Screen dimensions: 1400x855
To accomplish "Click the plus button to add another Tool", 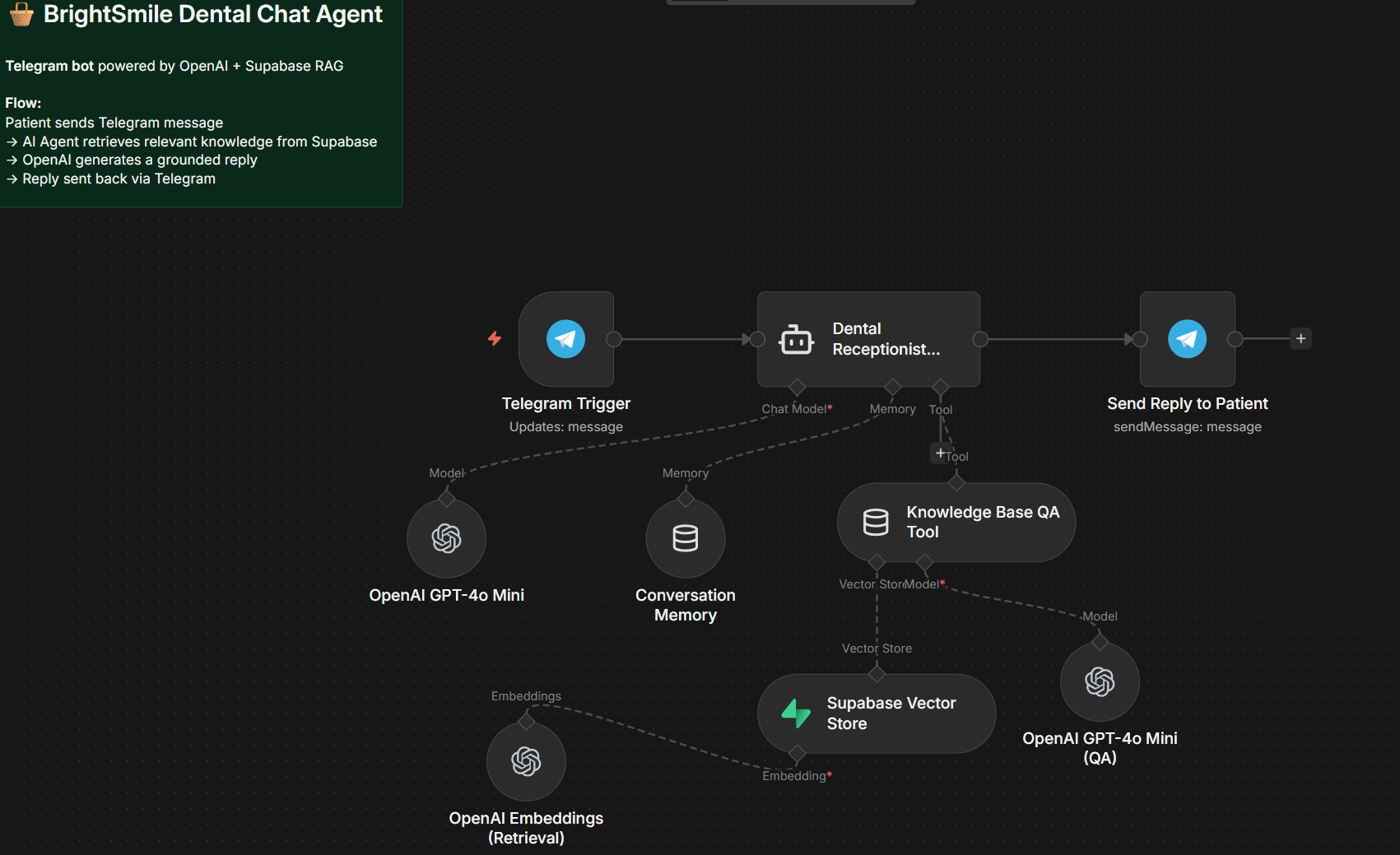I will [940, 453].
